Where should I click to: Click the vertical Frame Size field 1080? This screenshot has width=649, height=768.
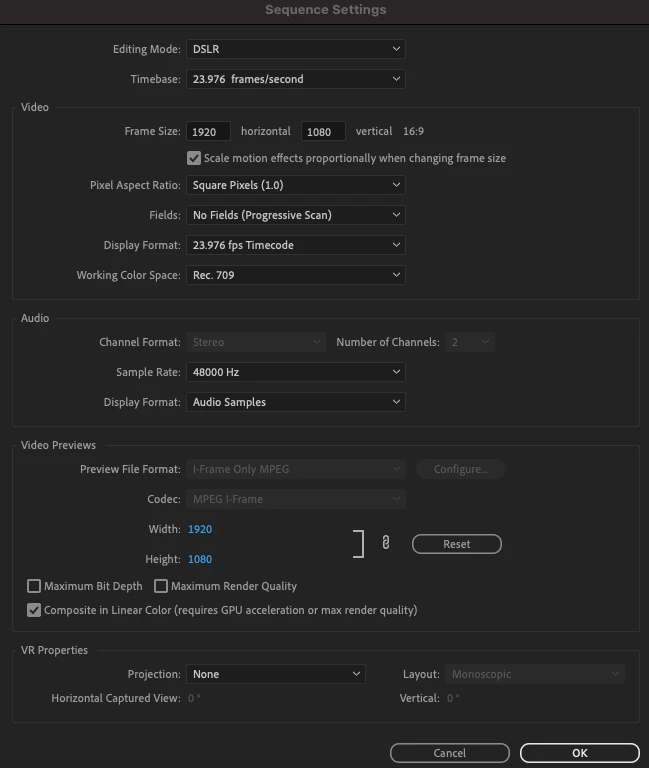[323, 131]
